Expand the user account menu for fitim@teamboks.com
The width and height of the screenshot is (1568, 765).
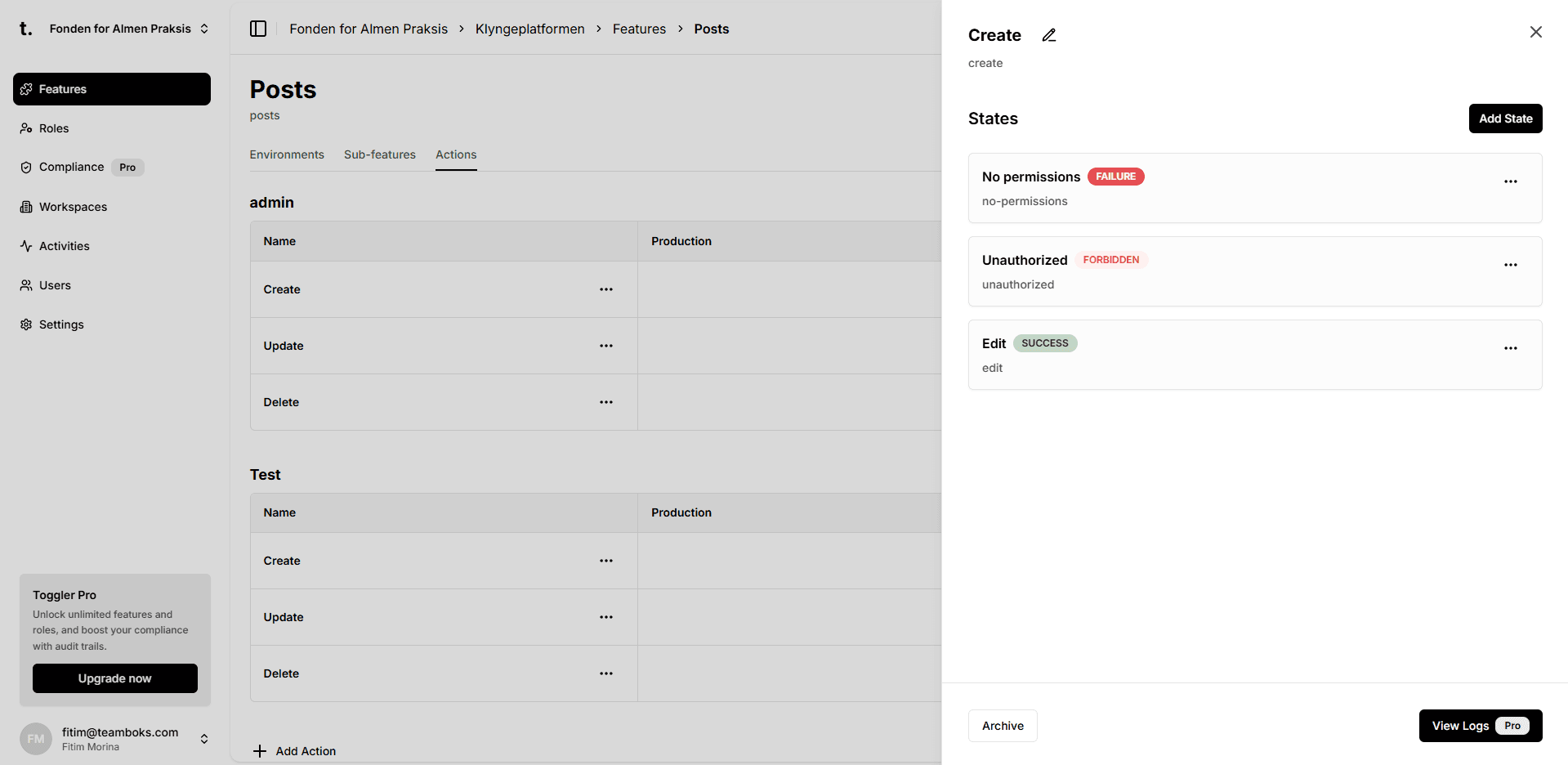[204, 739]
